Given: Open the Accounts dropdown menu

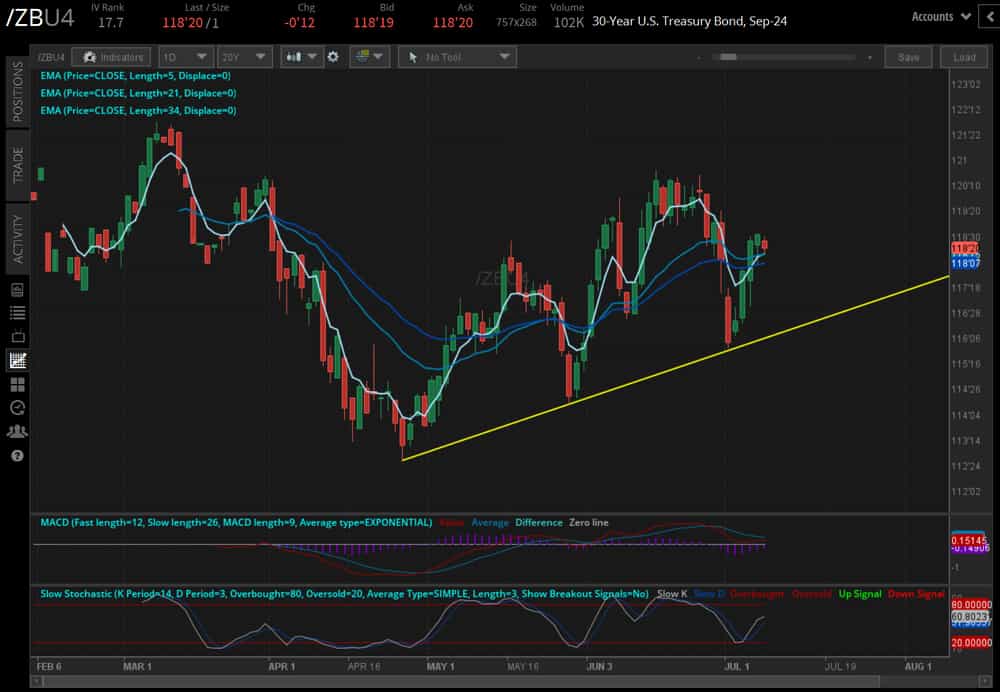Looking at the screenshot, I should point(941,17).
